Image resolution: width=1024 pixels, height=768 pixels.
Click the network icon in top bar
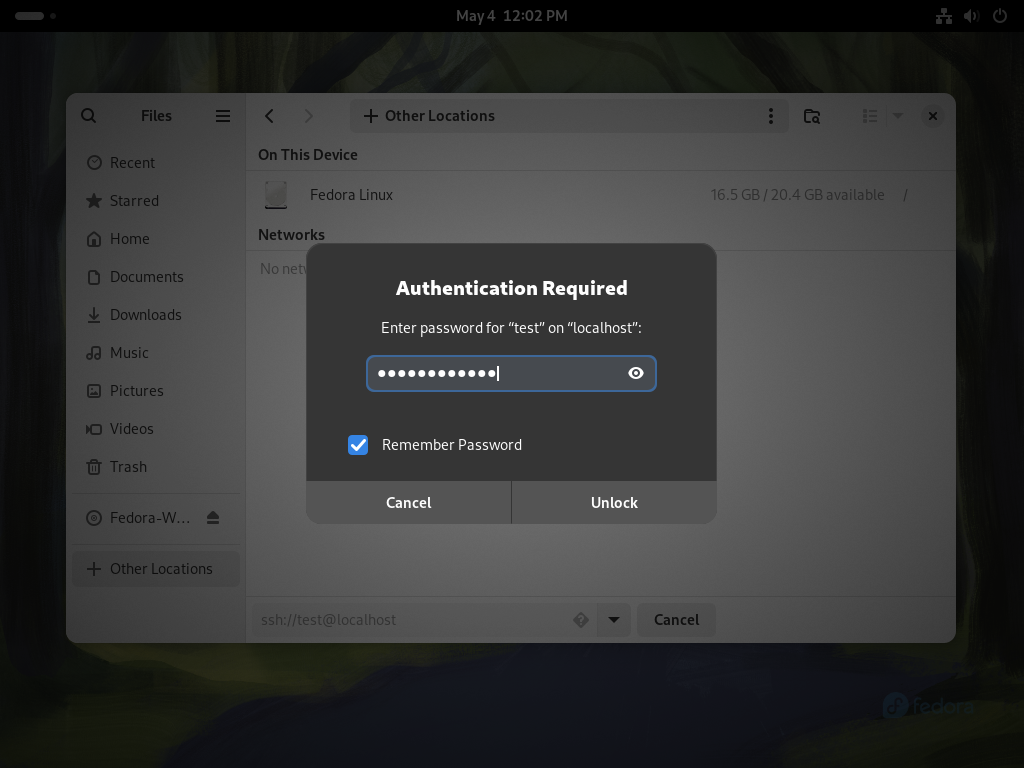point(944,16)
